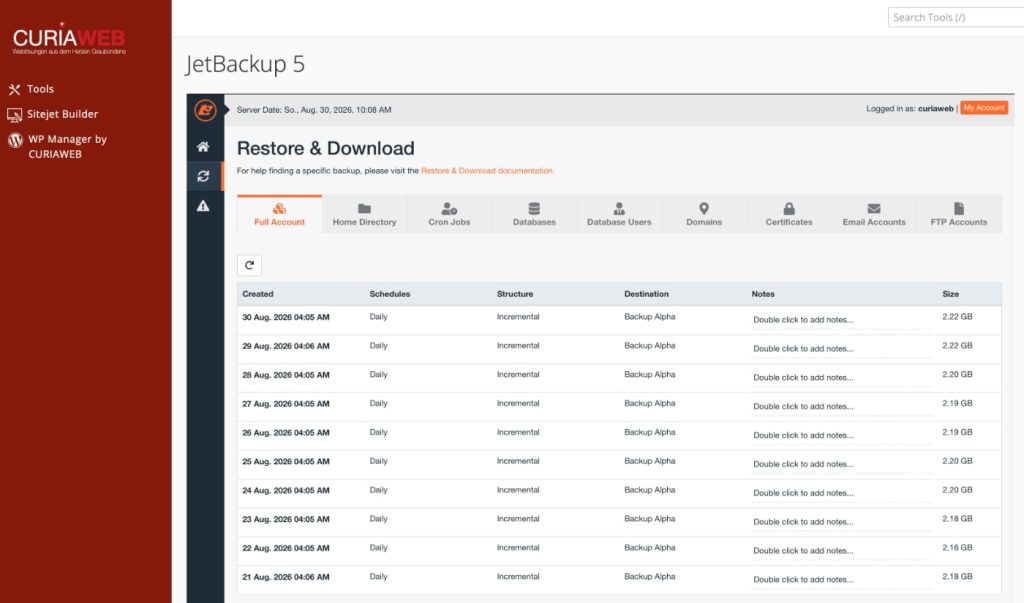The image size is (1024, 603).
Task: Click the notes field for 23 Aug. backup
Action: (x=842, y=521)
